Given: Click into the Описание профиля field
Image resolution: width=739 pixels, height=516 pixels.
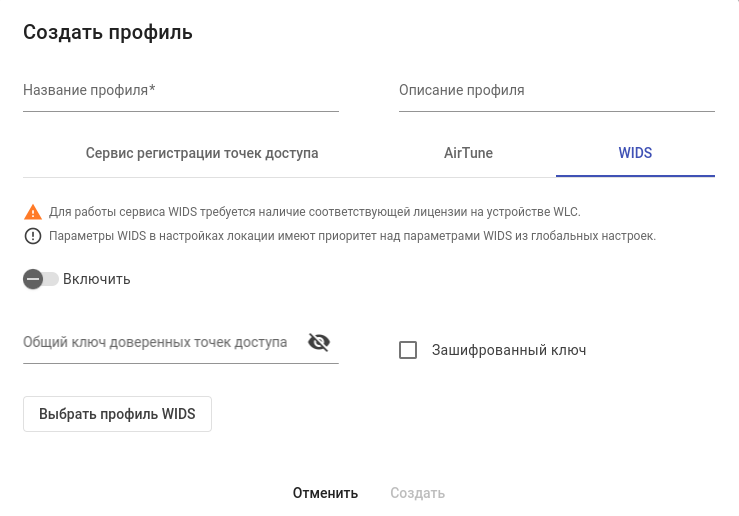Looking at the screenshot, I should pyautogui.click(x=556, y=91).
